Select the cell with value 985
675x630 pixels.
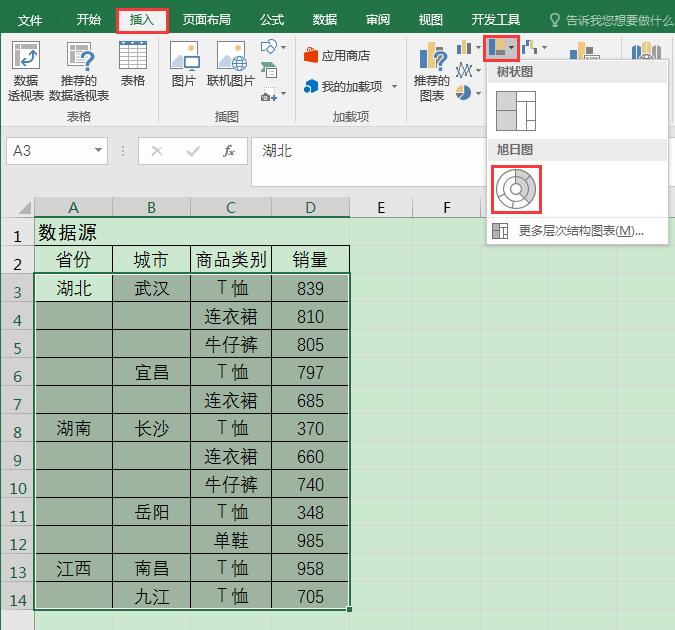coord(310,540)
